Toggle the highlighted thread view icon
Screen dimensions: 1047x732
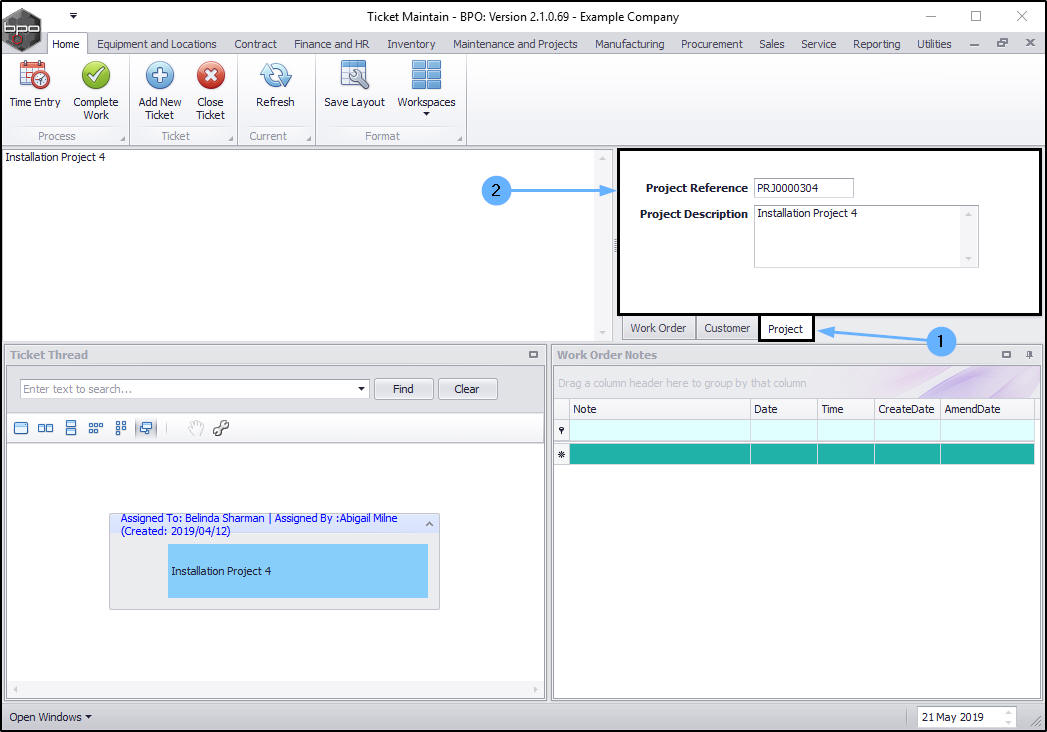[x=146, y=428]
